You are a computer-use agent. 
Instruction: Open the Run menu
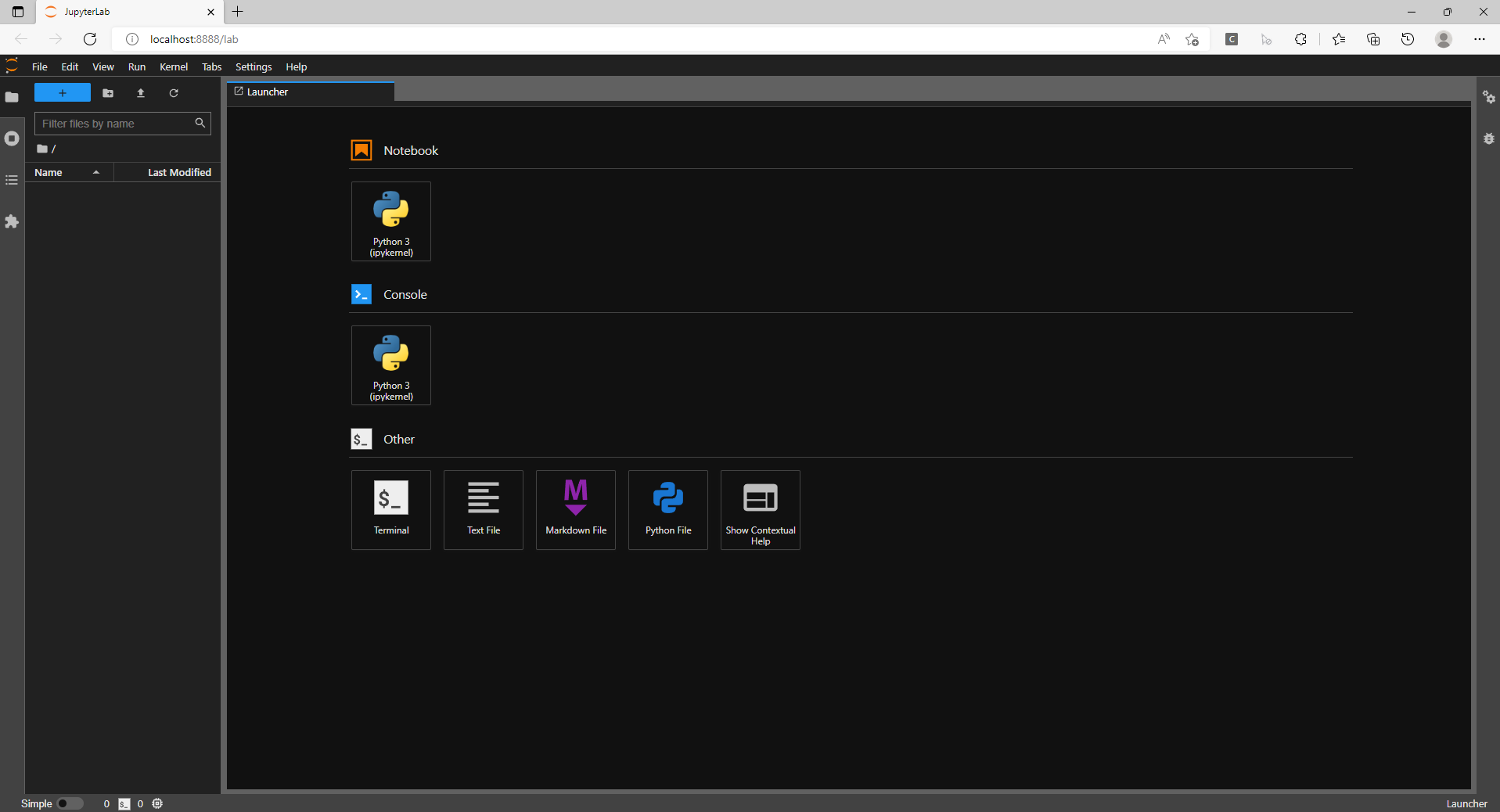(x=137, y=66)
